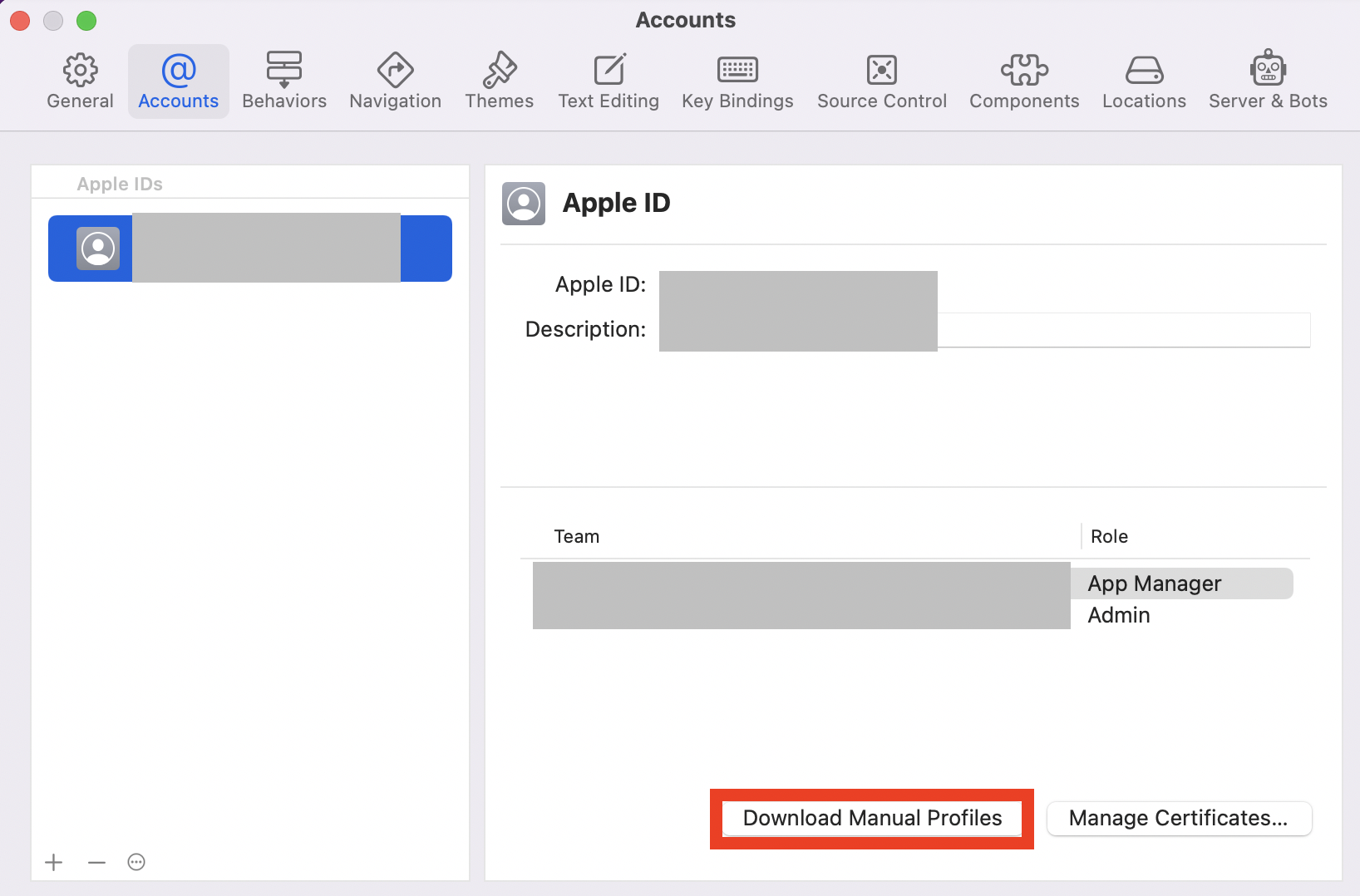Open the account actions ellipsis menu
This screenshot has width=1360, height=896.
(136, 862)
